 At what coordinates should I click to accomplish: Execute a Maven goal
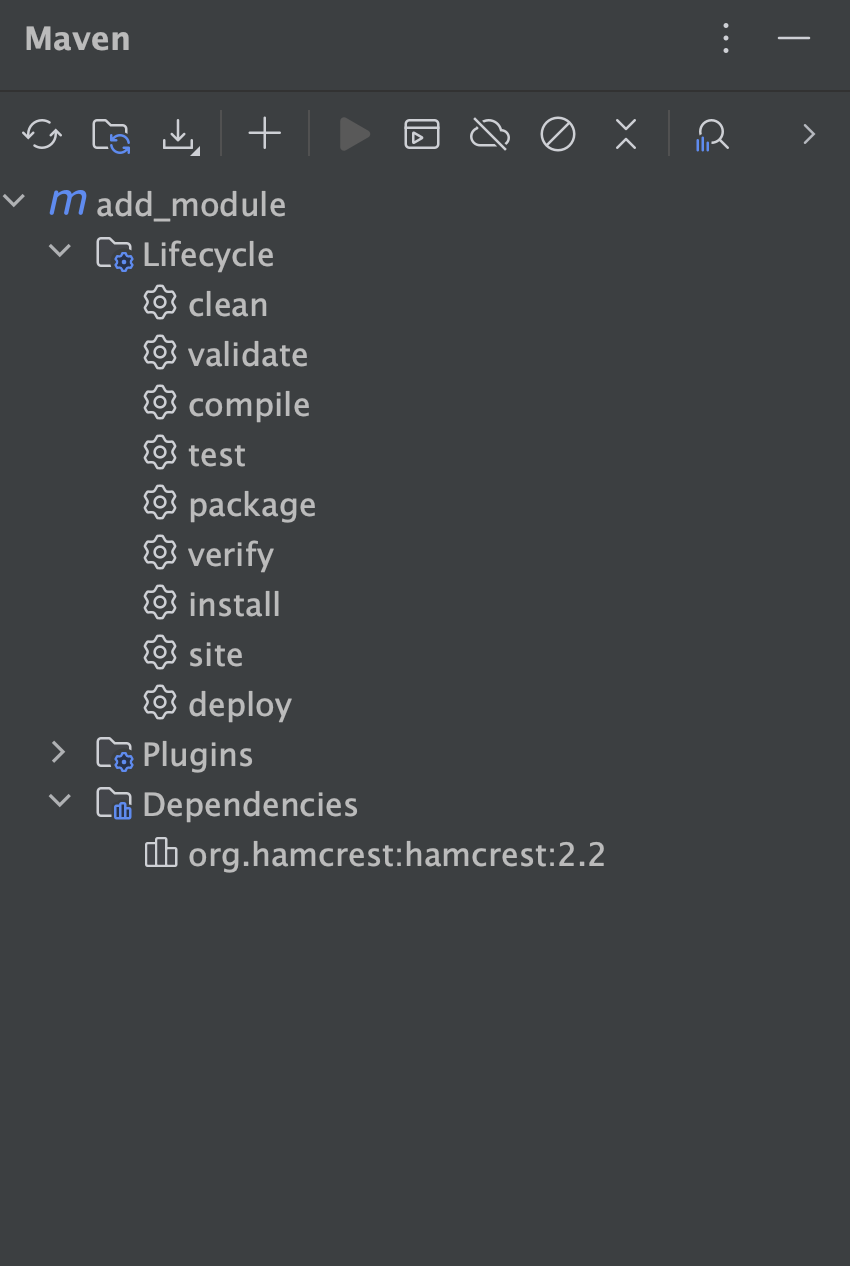(421, 134)
